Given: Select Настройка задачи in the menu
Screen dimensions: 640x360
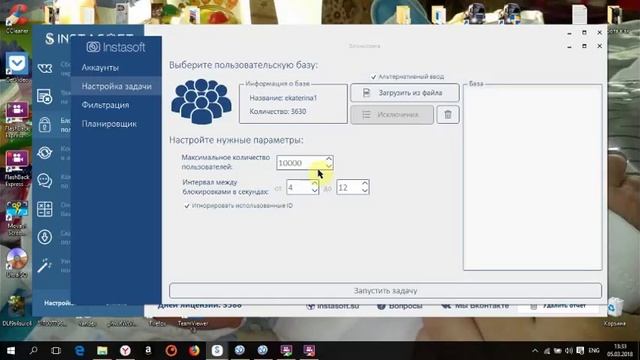Looking at the screenshot, I should (x=116, y=87).
